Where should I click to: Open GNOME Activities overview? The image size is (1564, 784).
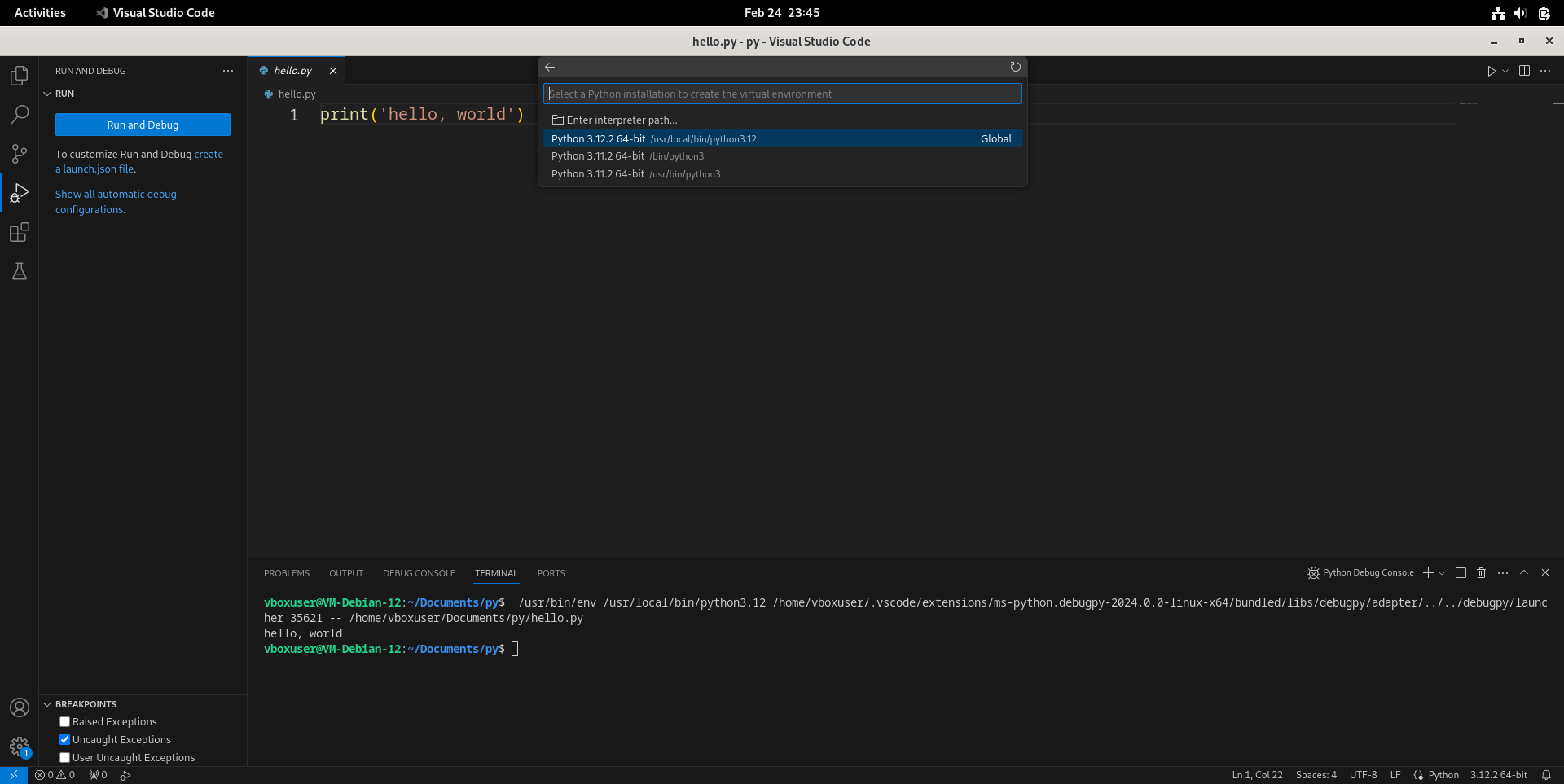pyautogui.click(x=40, y=13)
